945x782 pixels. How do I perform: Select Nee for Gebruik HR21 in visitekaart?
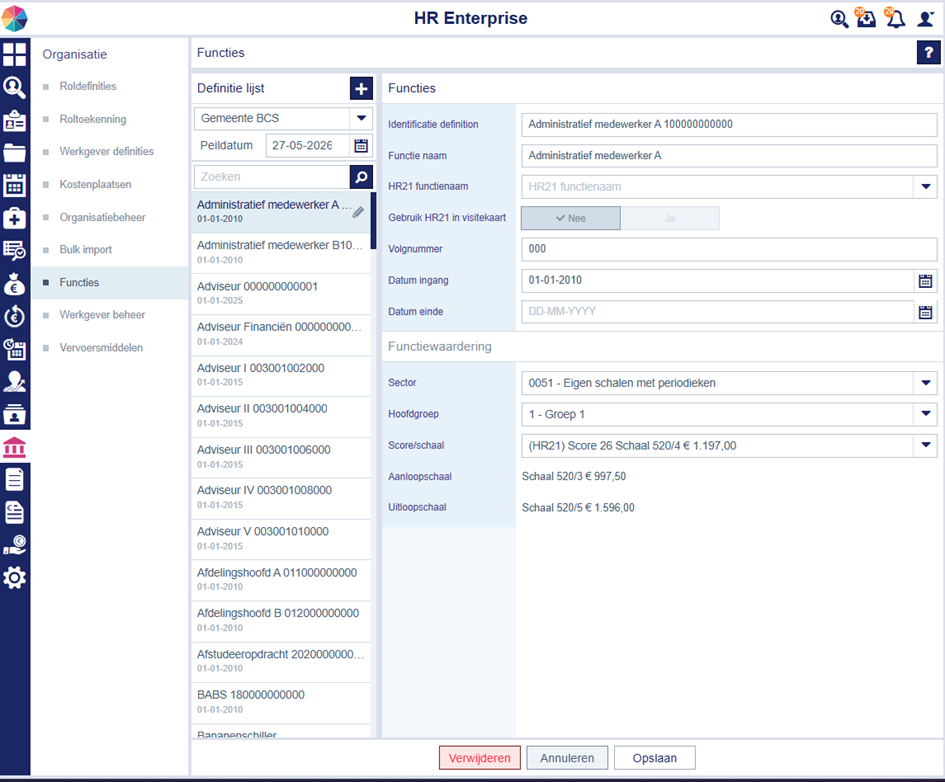[x=571, y=218]
